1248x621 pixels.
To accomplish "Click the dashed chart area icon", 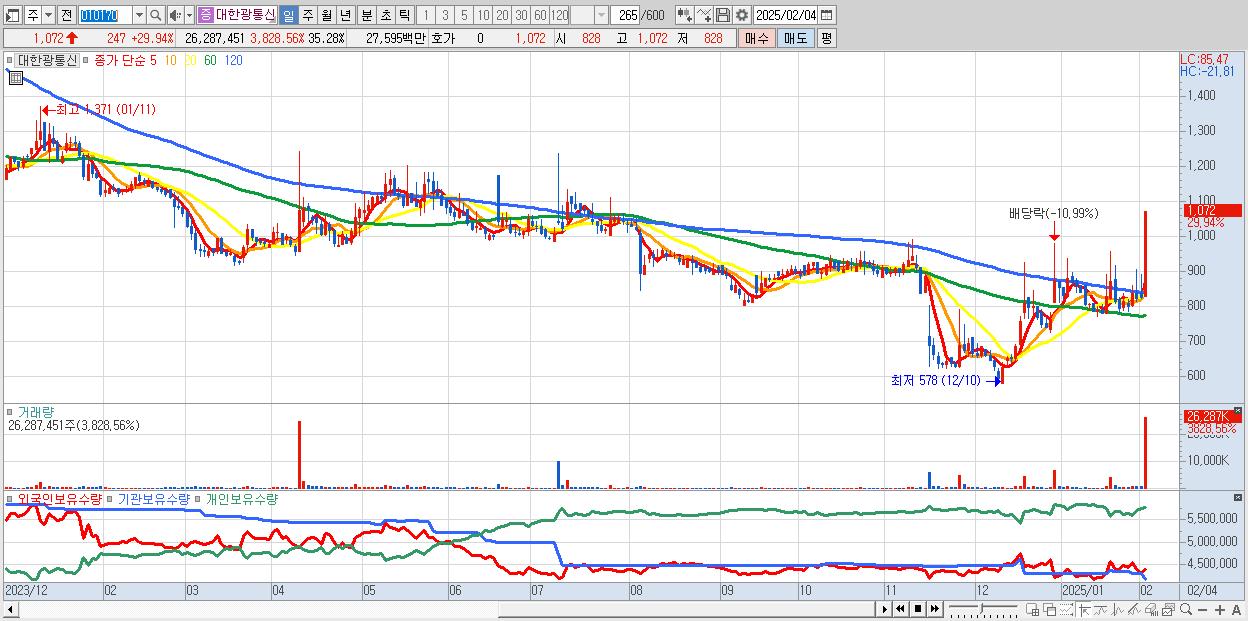I will (x=1067, y=610).
